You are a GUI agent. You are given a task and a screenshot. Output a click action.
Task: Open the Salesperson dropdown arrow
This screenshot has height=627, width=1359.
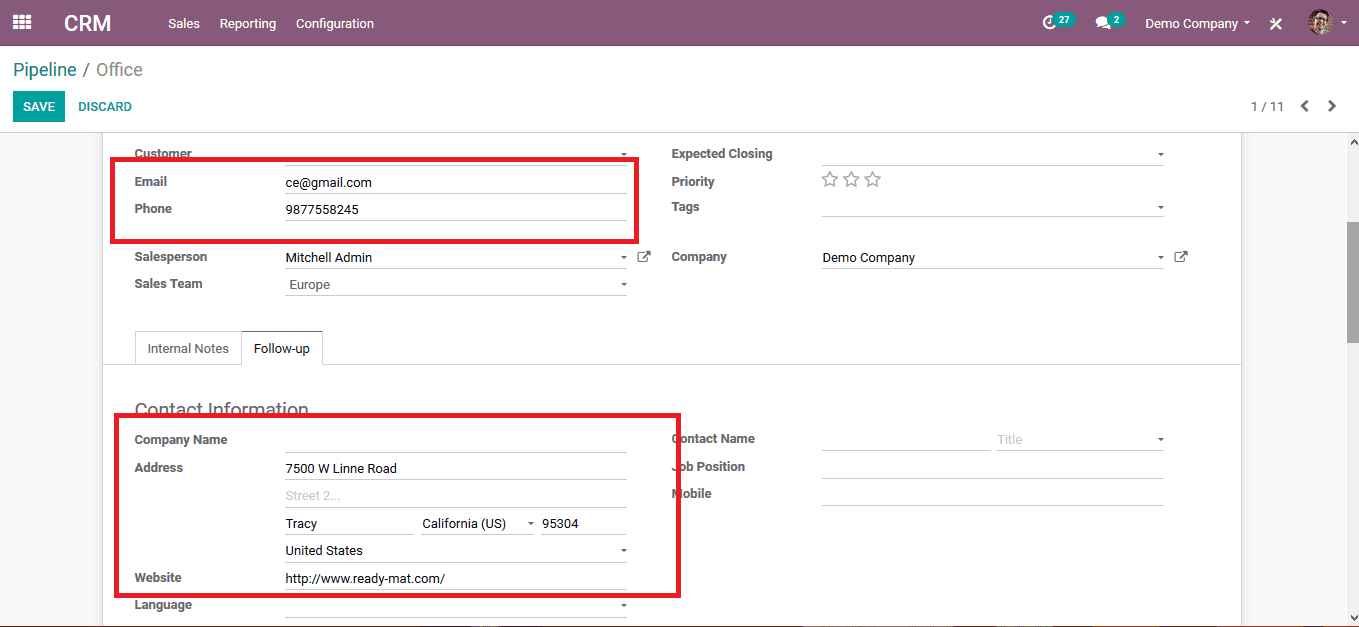pos(624,258)
